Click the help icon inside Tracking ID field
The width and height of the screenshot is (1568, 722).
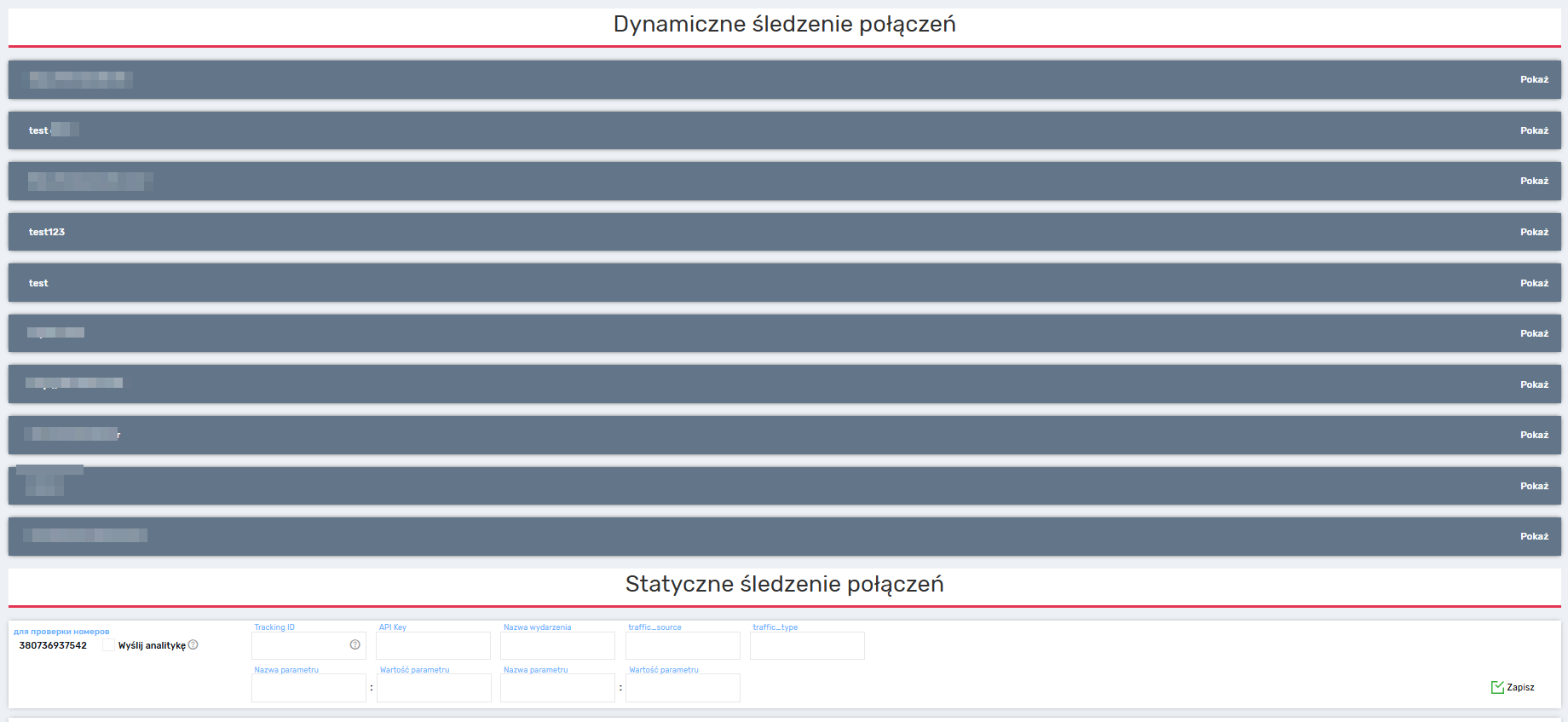point(355,645)
